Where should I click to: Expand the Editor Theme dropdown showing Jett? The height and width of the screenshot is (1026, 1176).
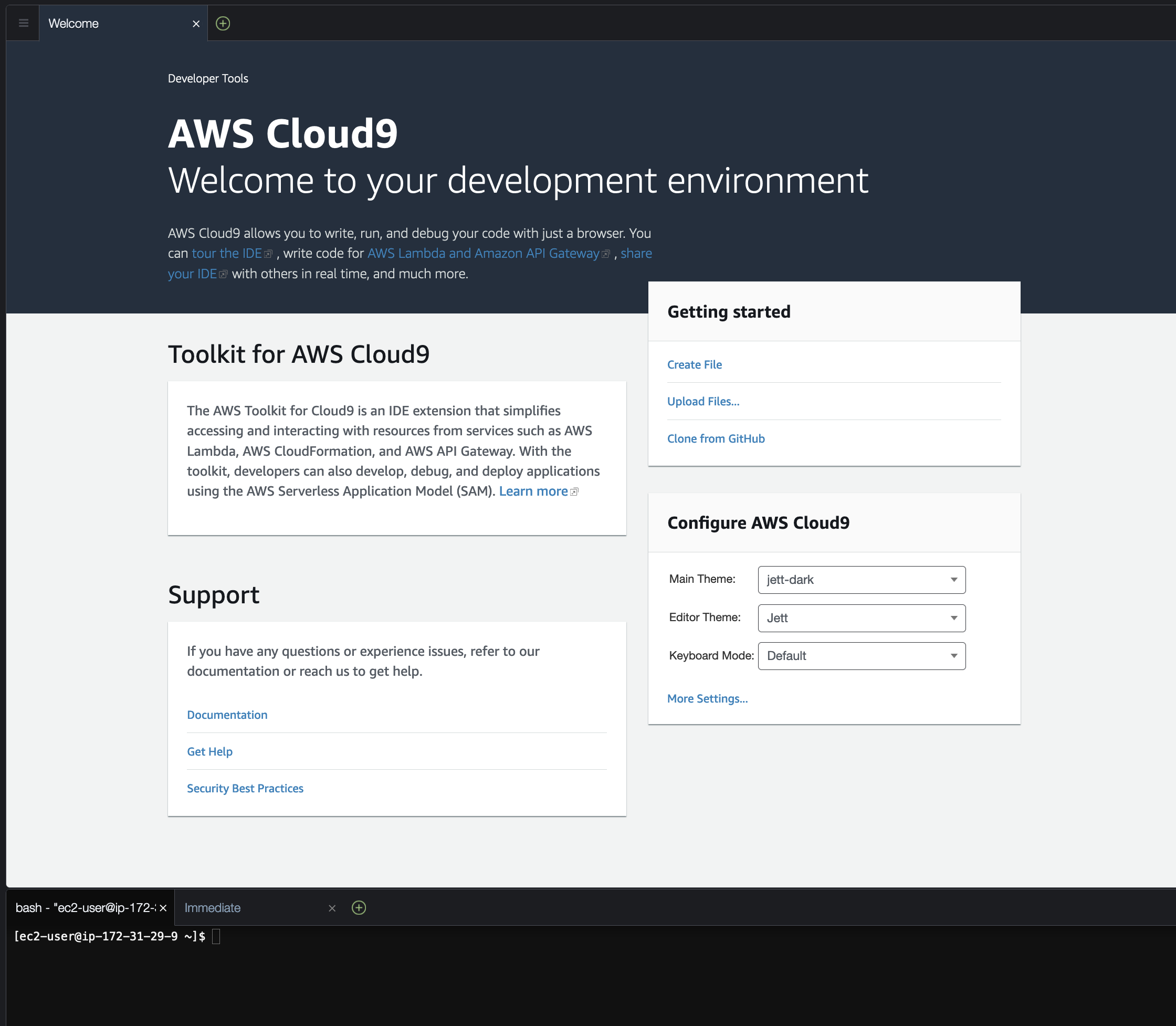(x=862, y=618)
